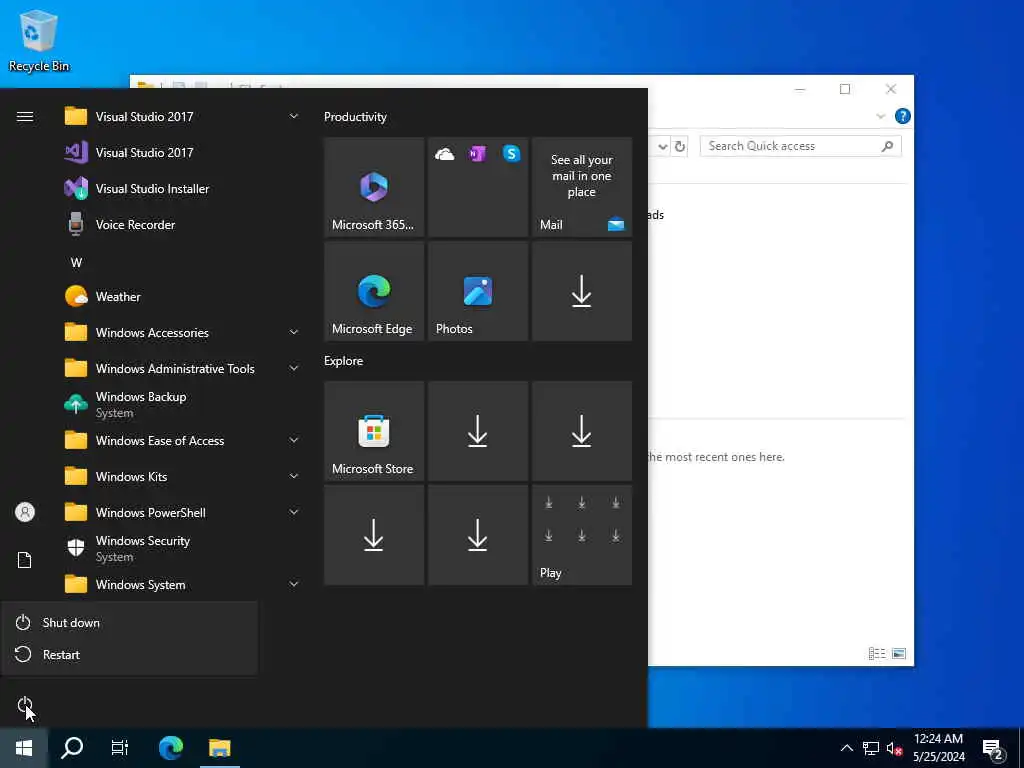
Task: Switch to File Explorer on the taskbar
Action: [x=220, y=748]
